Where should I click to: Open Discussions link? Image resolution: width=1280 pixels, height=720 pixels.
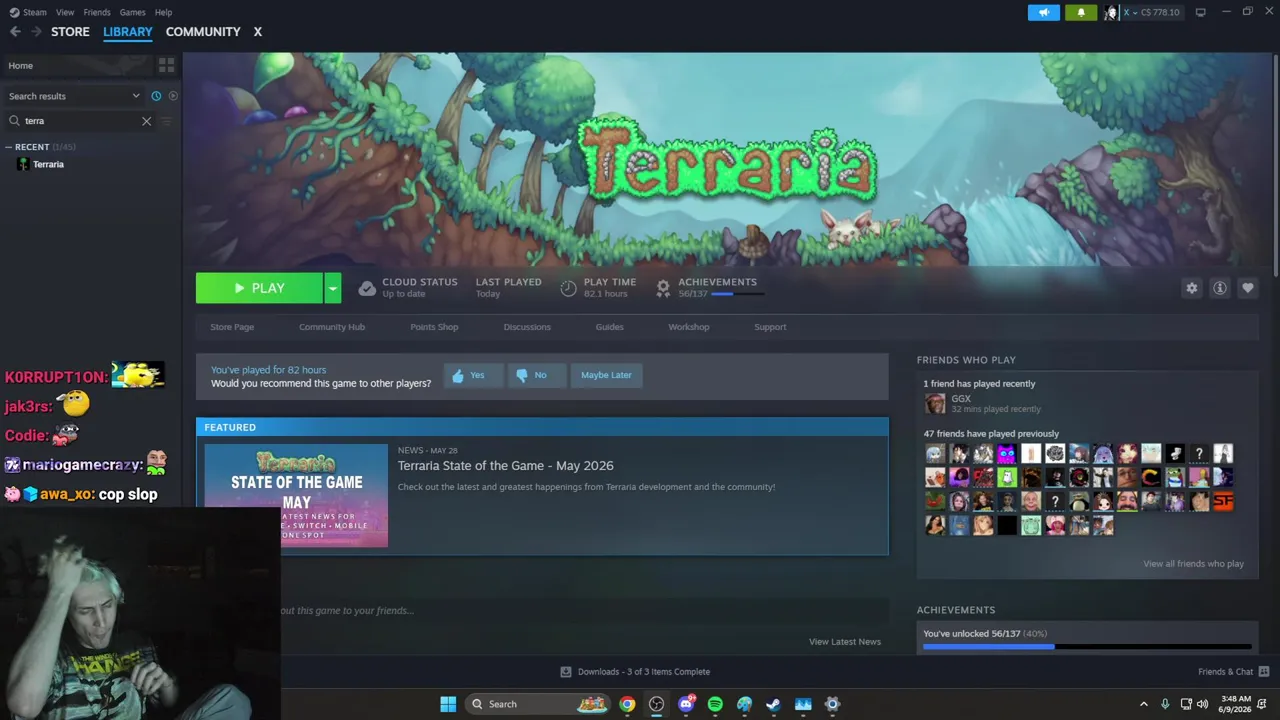pos(527,327)
